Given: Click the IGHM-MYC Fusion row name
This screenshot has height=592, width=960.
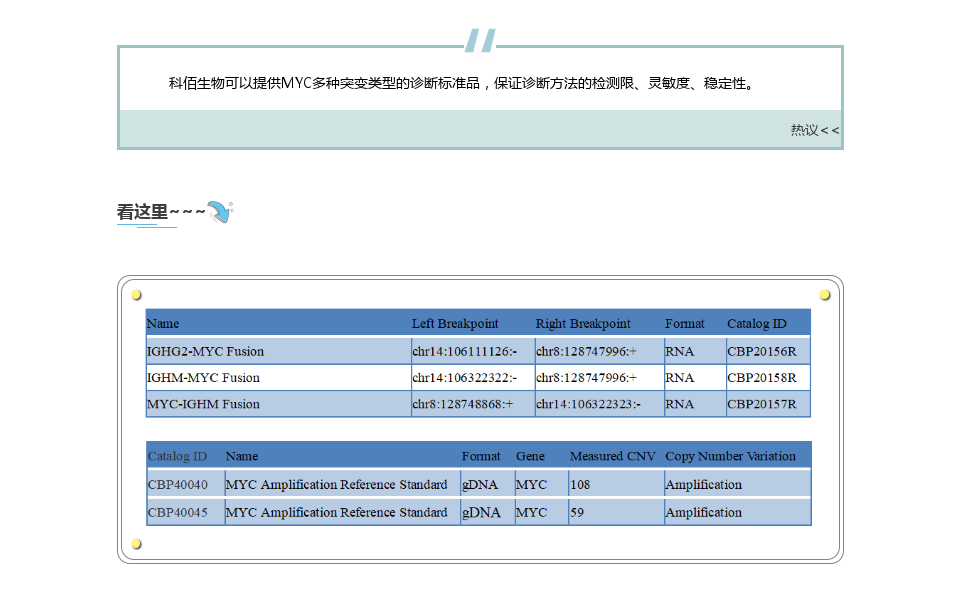Looking at the screenshot, I should click(203, 378).
